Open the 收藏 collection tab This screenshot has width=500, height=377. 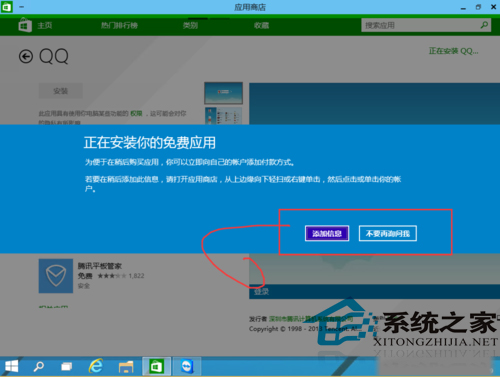(261, 25)
